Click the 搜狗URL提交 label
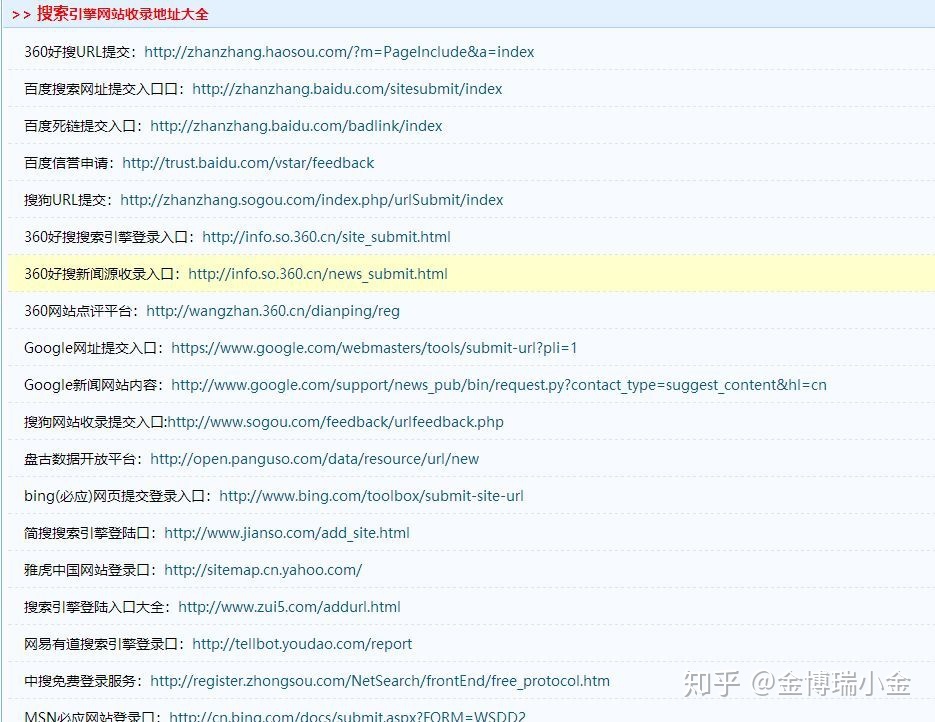Image resolution: width=935 pixels, height=722 pixels. click(x=65, y=200)
